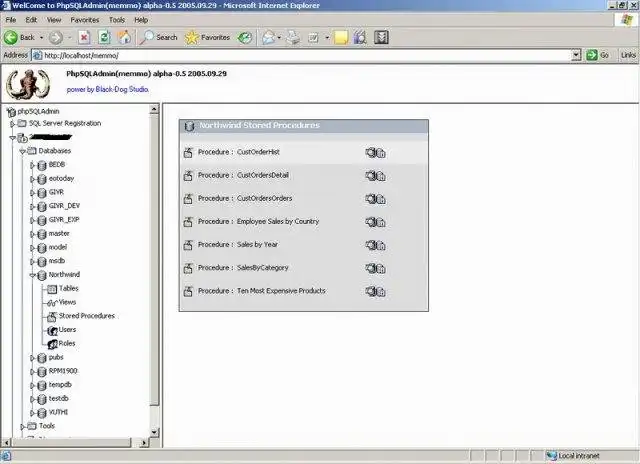Screen dimensions: 640x464
Task: Click the Stop red X toolbar icon
Action: pos(84,38)
